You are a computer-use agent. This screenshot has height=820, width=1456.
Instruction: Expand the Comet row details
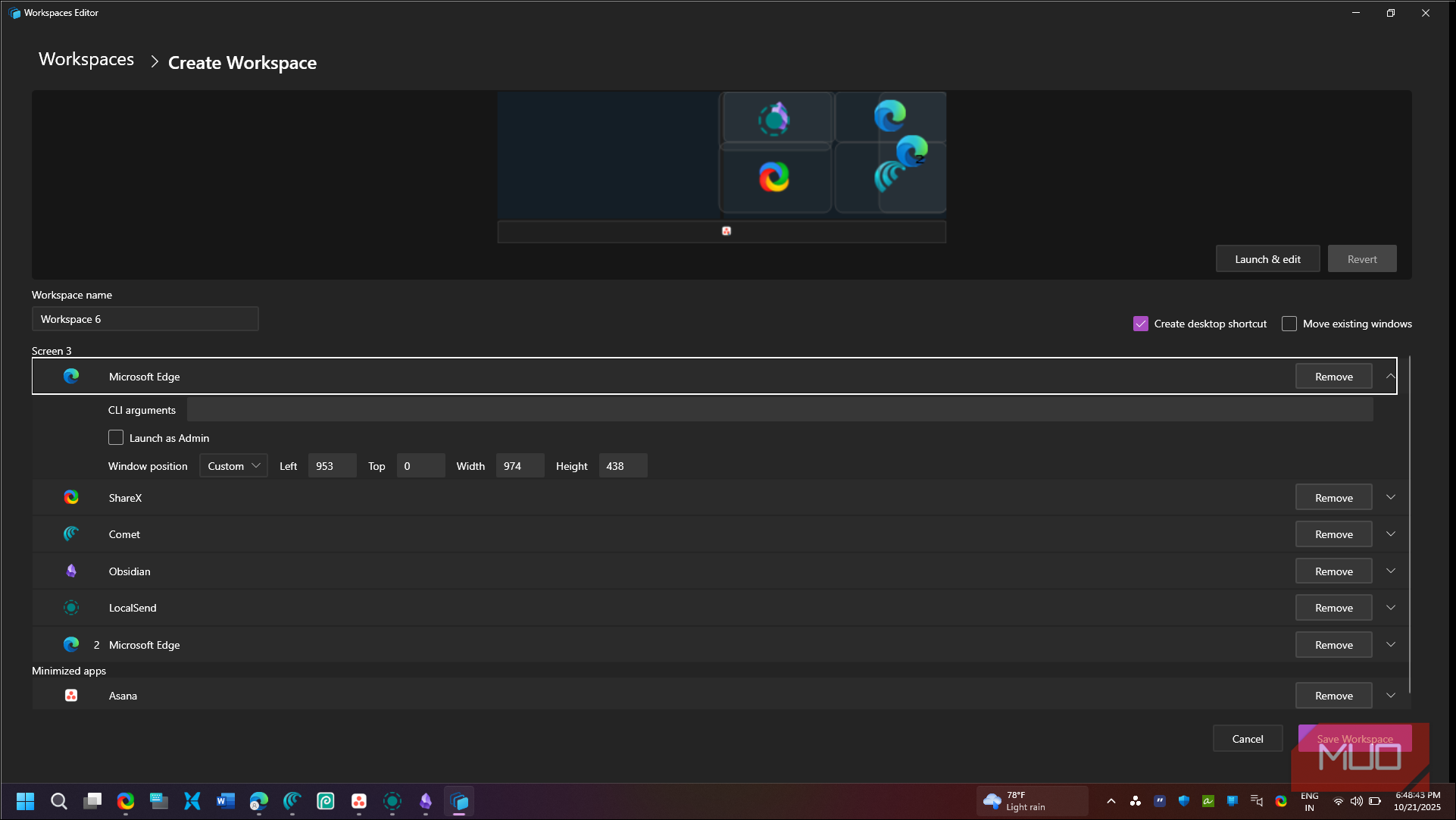coord(1391,534)
